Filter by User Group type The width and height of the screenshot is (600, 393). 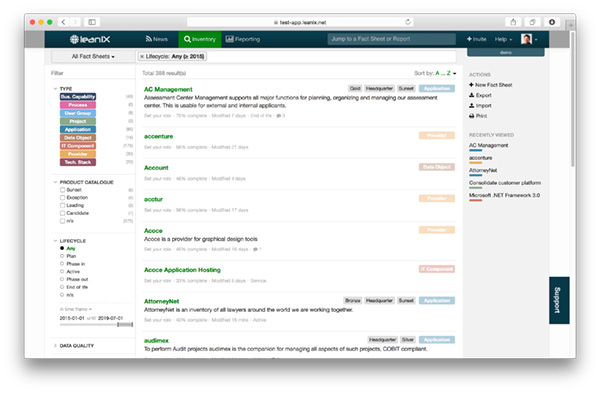[x=78, y=113]
